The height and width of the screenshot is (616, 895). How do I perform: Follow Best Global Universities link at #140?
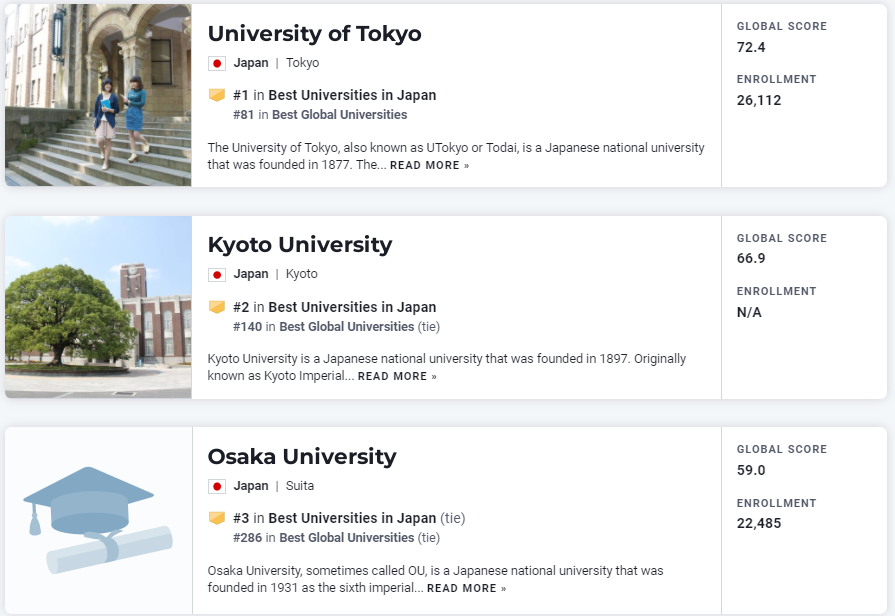pos(346,327)
